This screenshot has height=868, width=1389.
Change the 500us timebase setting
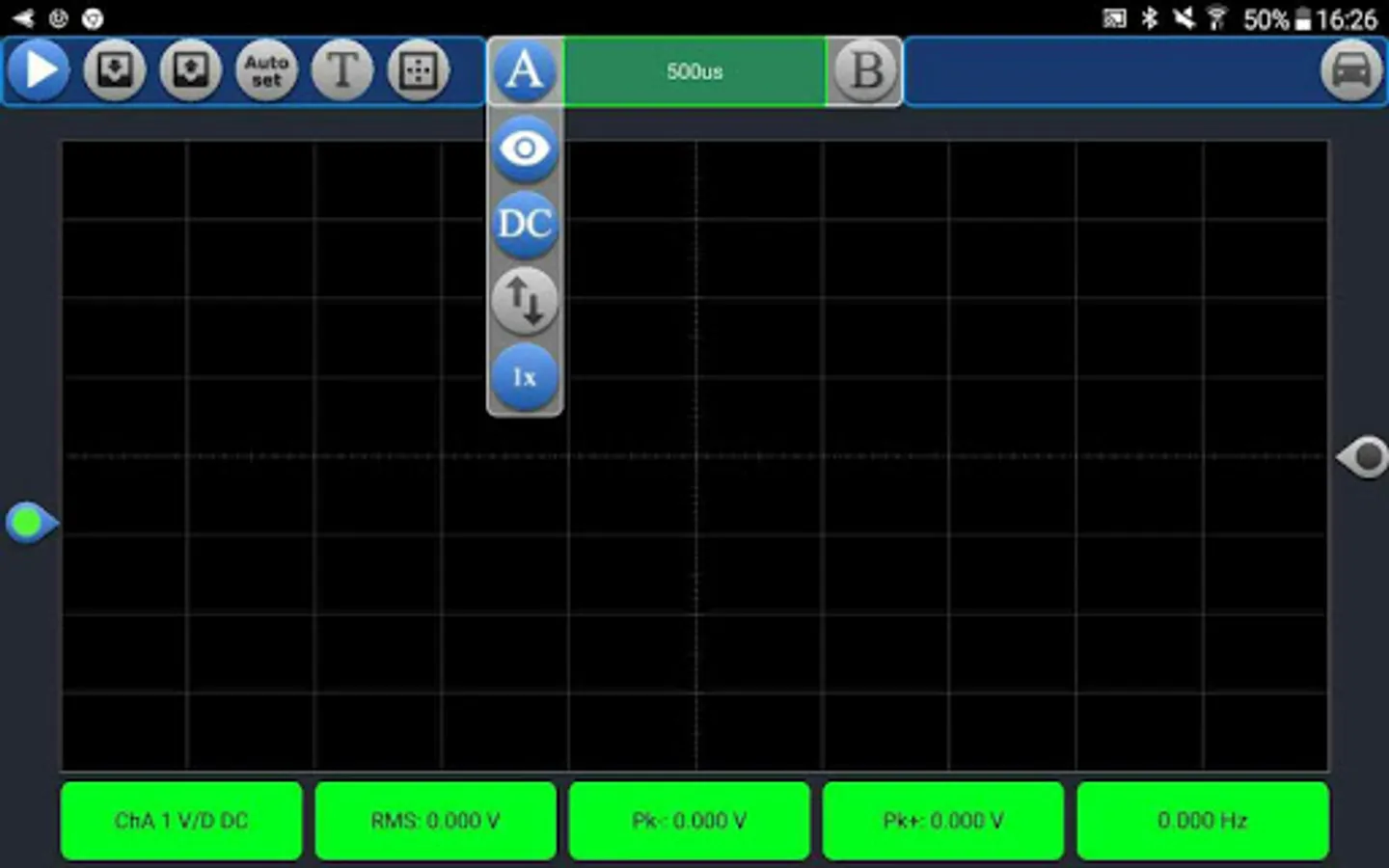click(x=694, y=71)
